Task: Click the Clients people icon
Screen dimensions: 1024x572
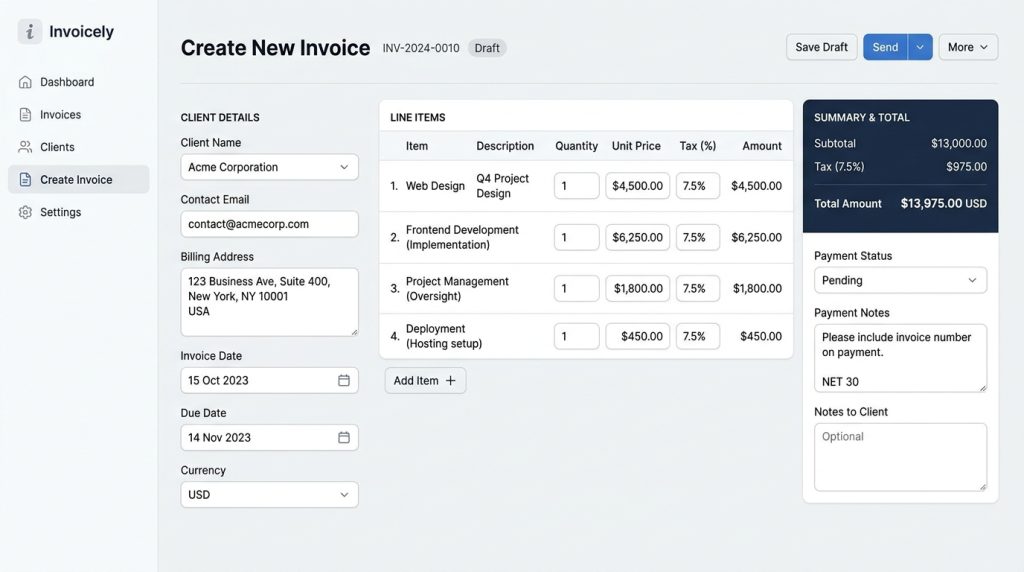Action: 25,147
